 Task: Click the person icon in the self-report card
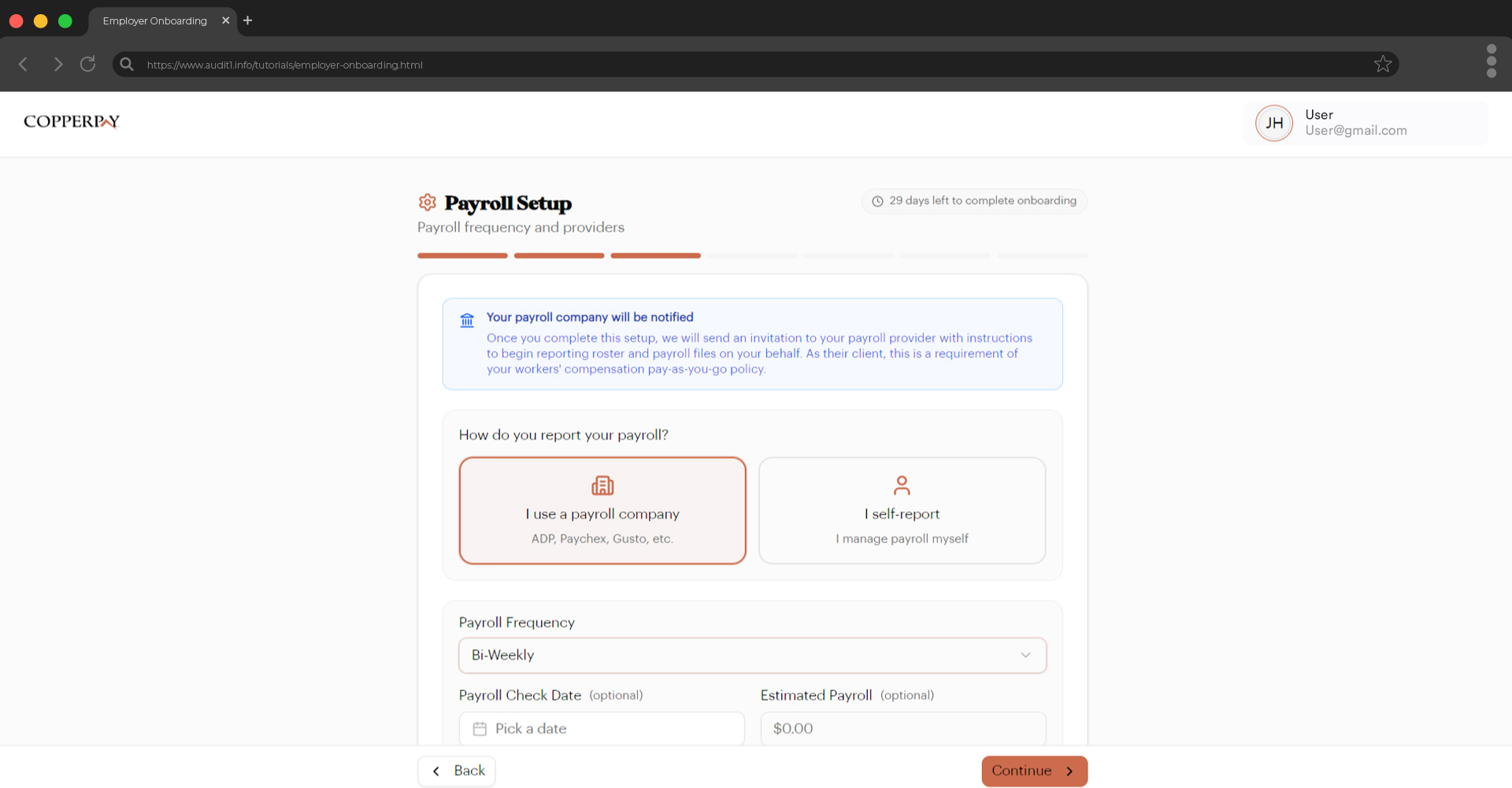(902, 485)
